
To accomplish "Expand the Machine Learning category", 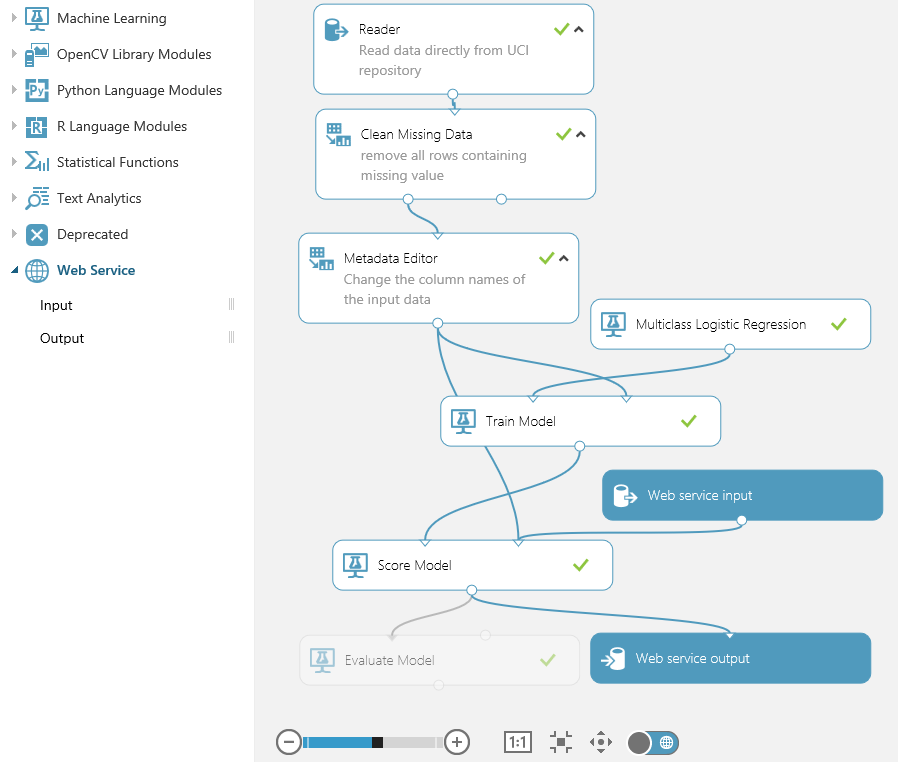I will click(x=14, y=18).
